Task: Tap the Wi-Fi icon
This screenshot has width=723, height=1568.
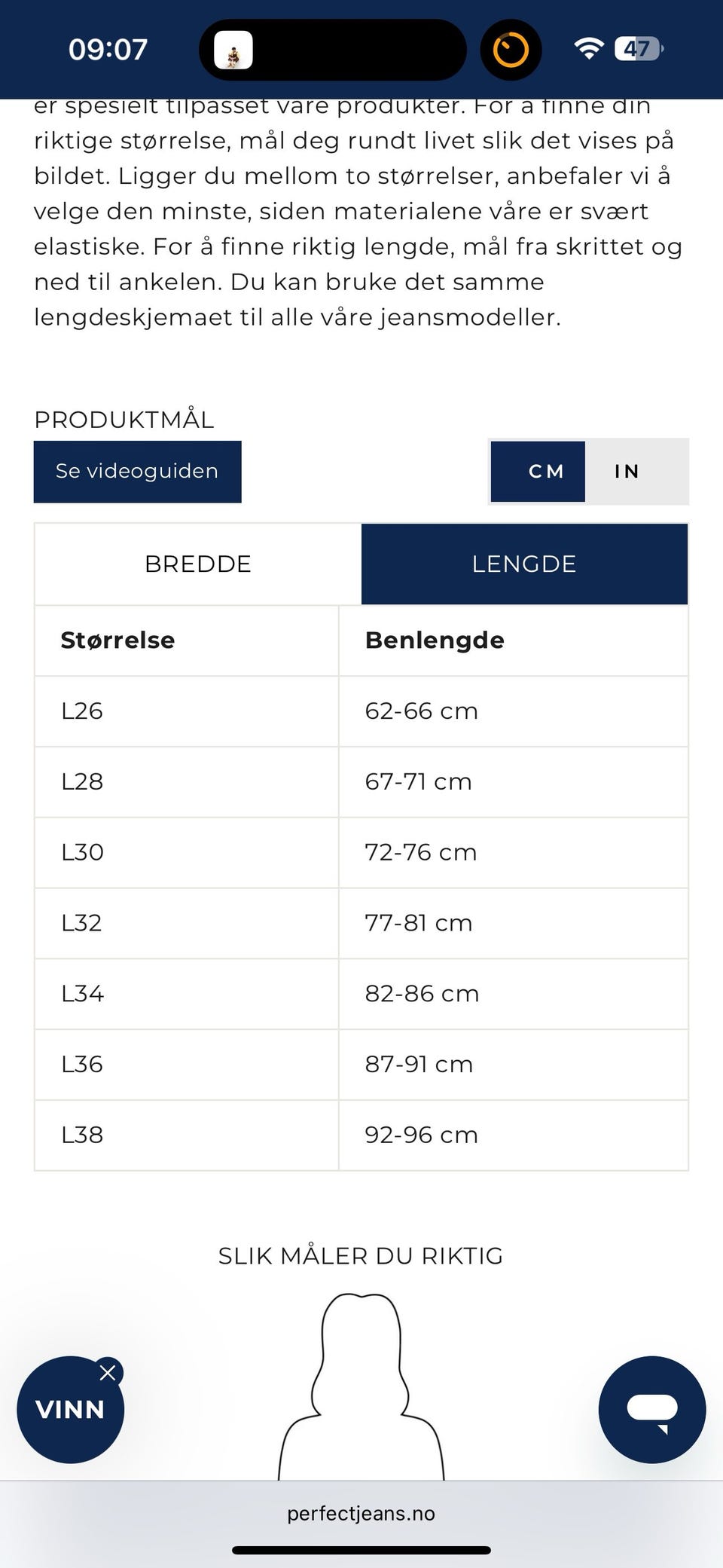Action: pos(589,49)
